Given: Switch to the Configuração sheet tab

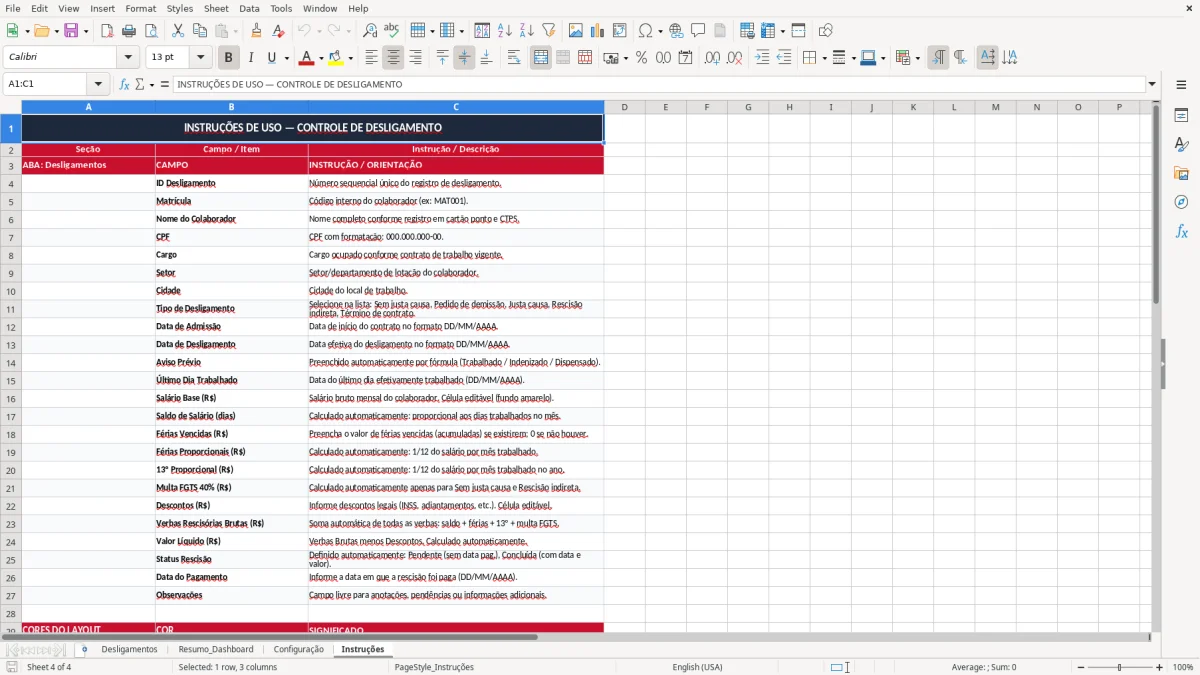Looking at the screenshot, I should point(298,649).
